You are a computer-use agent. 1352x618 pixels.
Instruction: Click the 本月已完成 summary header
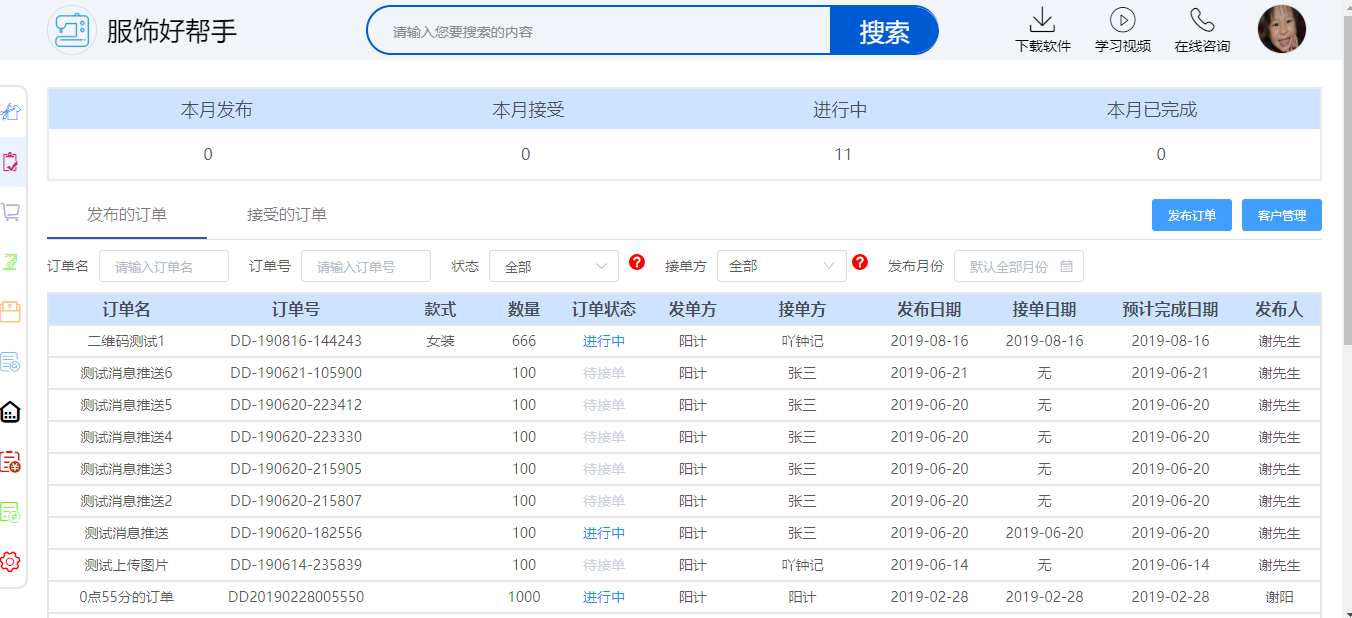point(1152,110)
